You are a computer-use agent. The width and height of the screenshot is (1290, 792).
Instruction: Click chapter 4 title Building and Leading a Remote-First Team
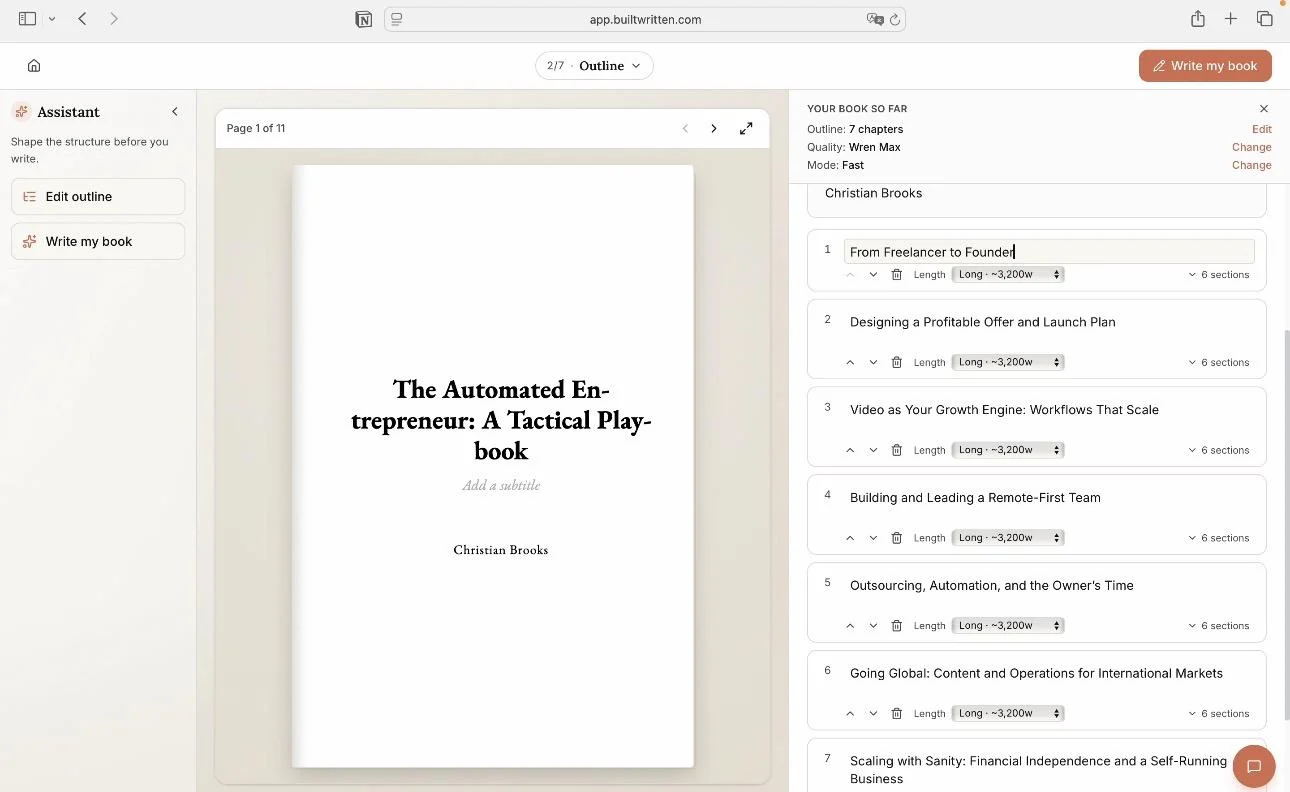coord(975,498)
